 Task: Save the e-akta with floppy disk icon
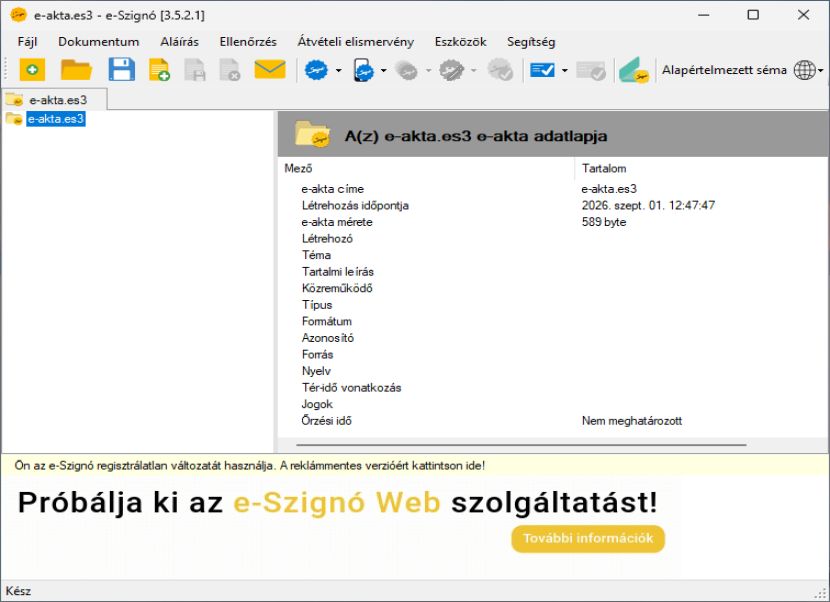(x=122, y=70)
